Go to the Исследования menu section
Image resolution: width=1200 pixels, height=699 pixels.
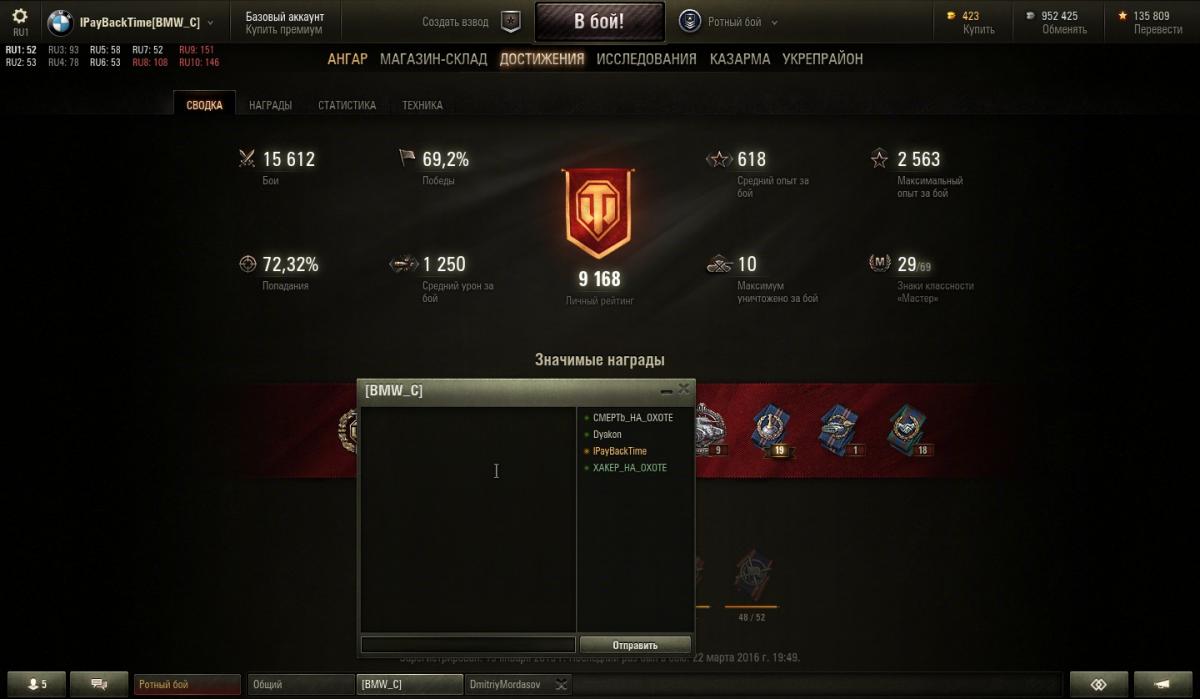click(x=646, y=59)
